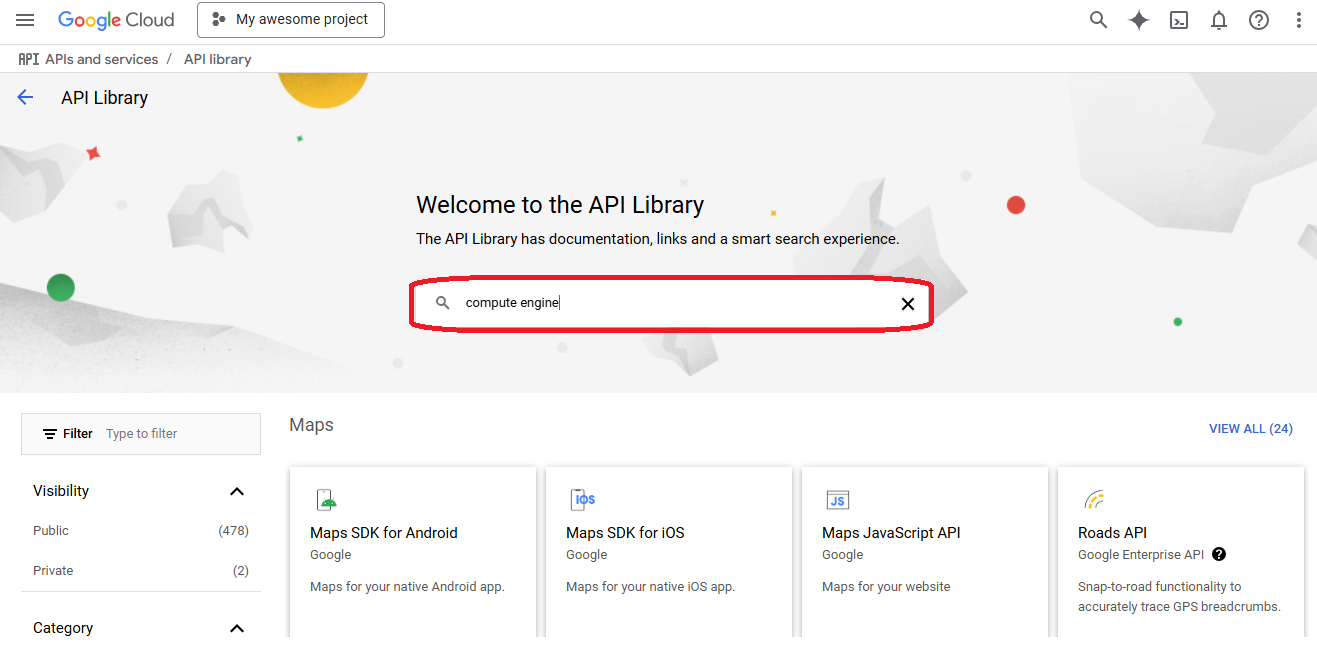This screenshot has height=655, width=1317.
Task: Filter by Private visibility
Action: tap(53, 571)
